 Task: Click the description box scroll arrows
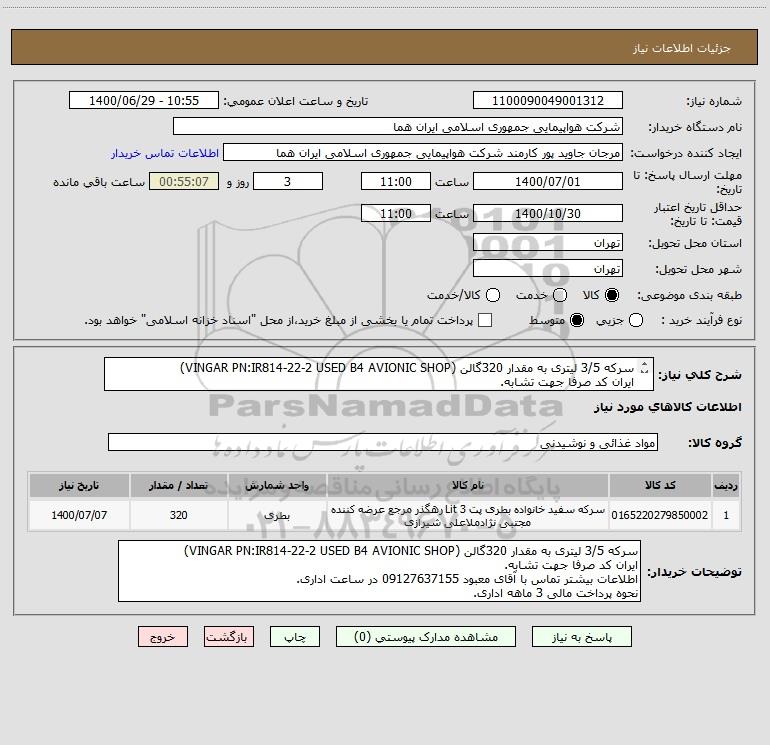point(645,367)
